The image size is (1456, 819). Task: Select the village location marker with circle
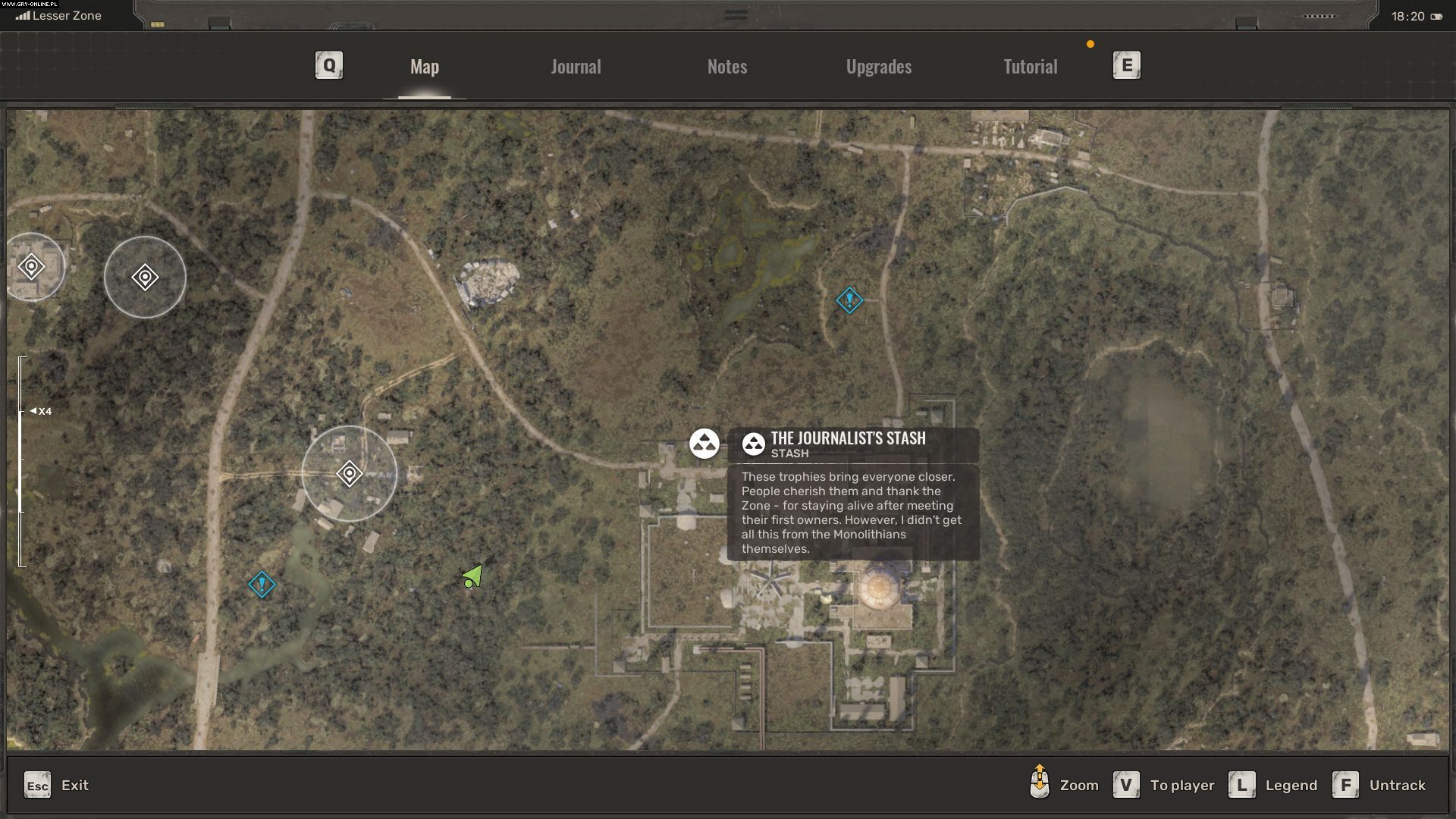tap(349, 474)
